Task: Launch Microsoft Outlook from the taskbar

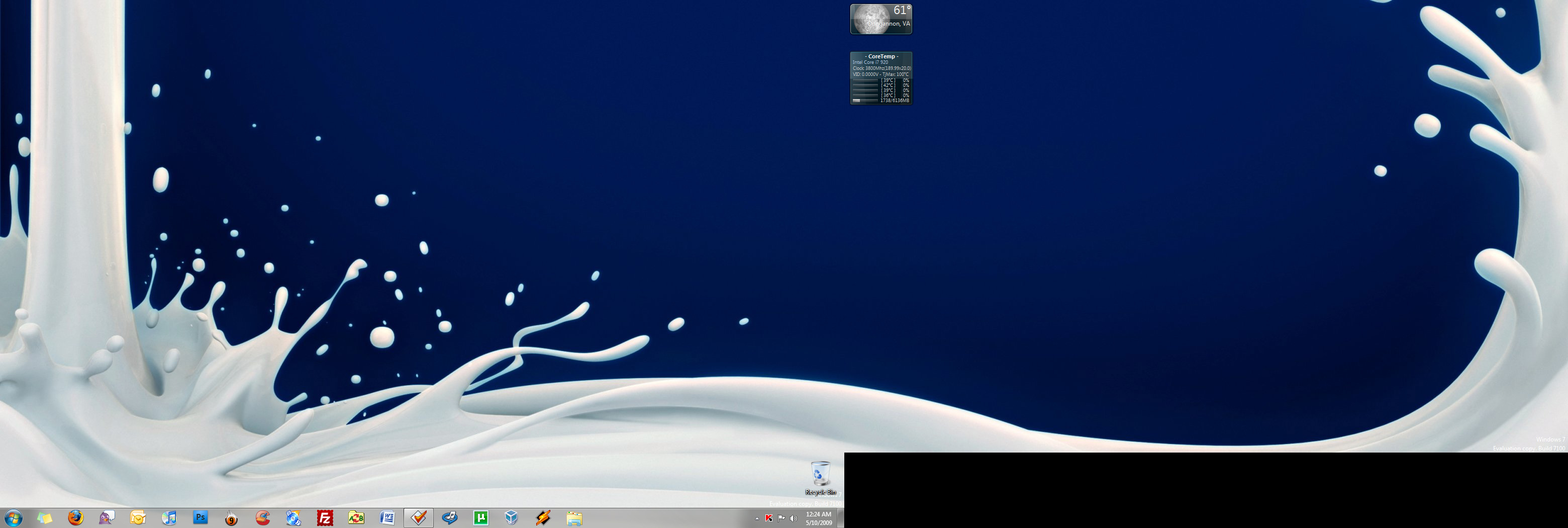Action: tap(138, 518)
